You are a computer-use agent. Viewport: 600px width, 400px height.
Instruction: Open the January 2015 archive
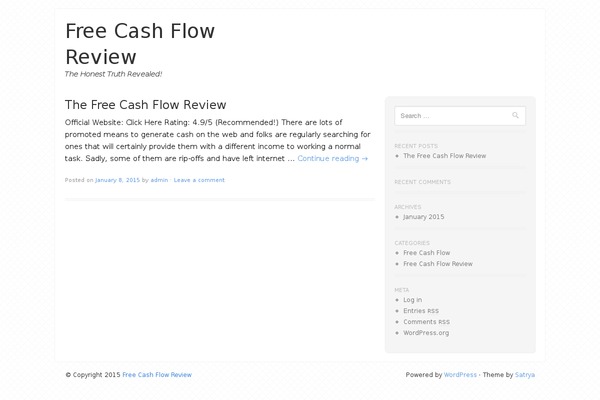[x=424, y=217]
